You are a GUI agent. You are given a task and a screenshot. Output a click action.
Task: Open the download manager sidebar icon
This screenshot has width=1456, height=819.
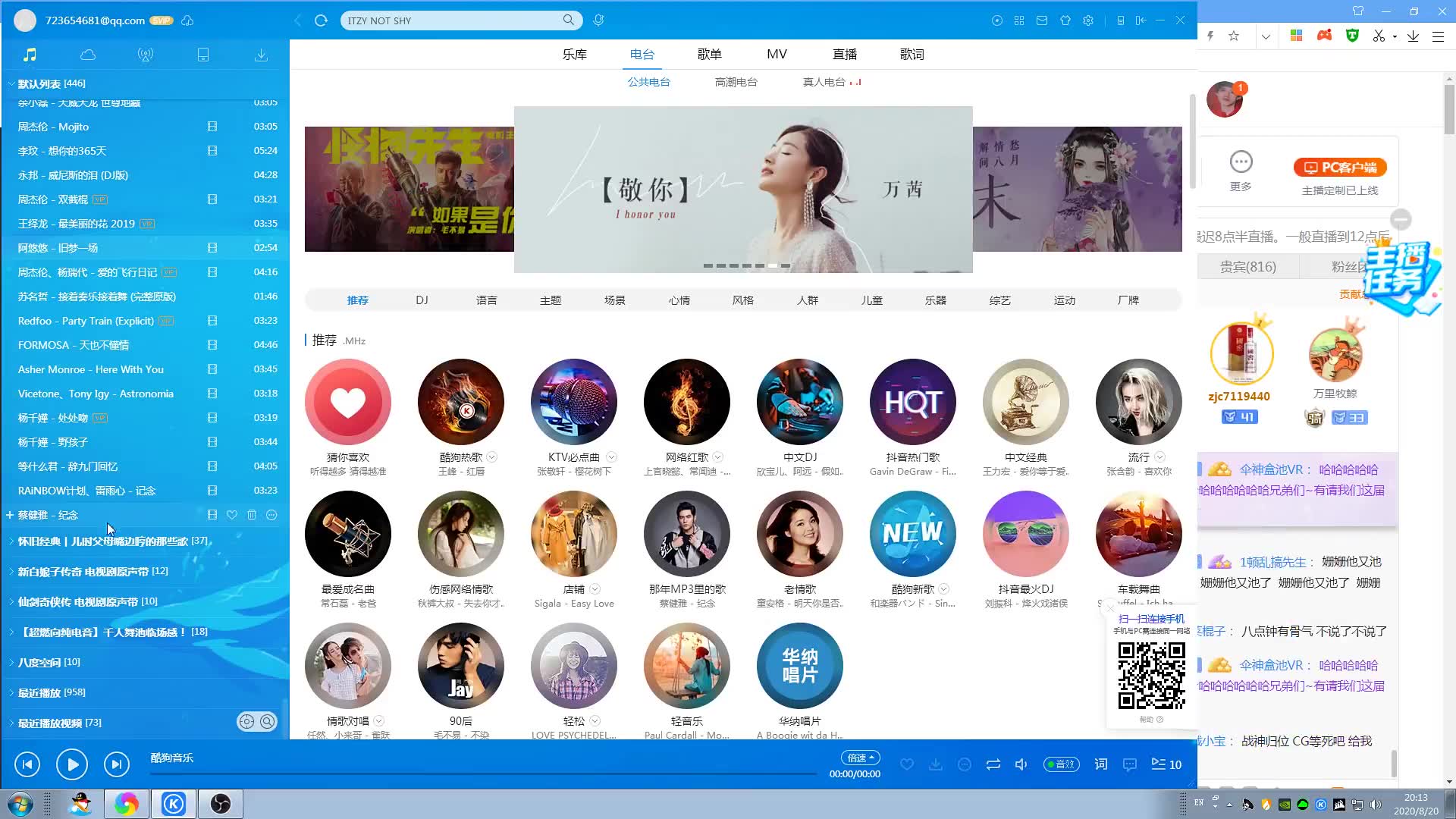[x=261, y=55]
